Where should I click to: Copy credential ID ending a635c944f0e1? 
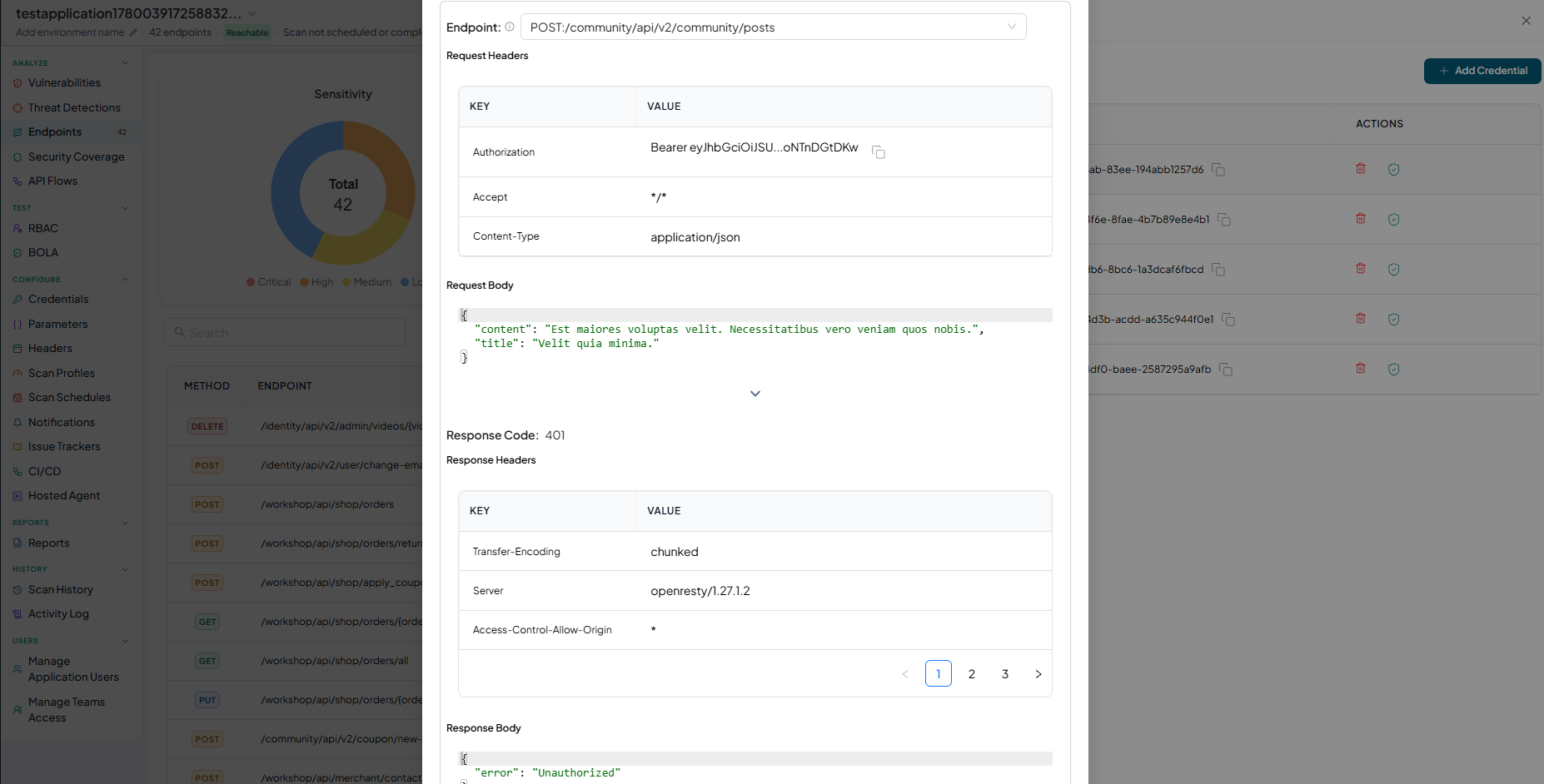coord(1228,320)
